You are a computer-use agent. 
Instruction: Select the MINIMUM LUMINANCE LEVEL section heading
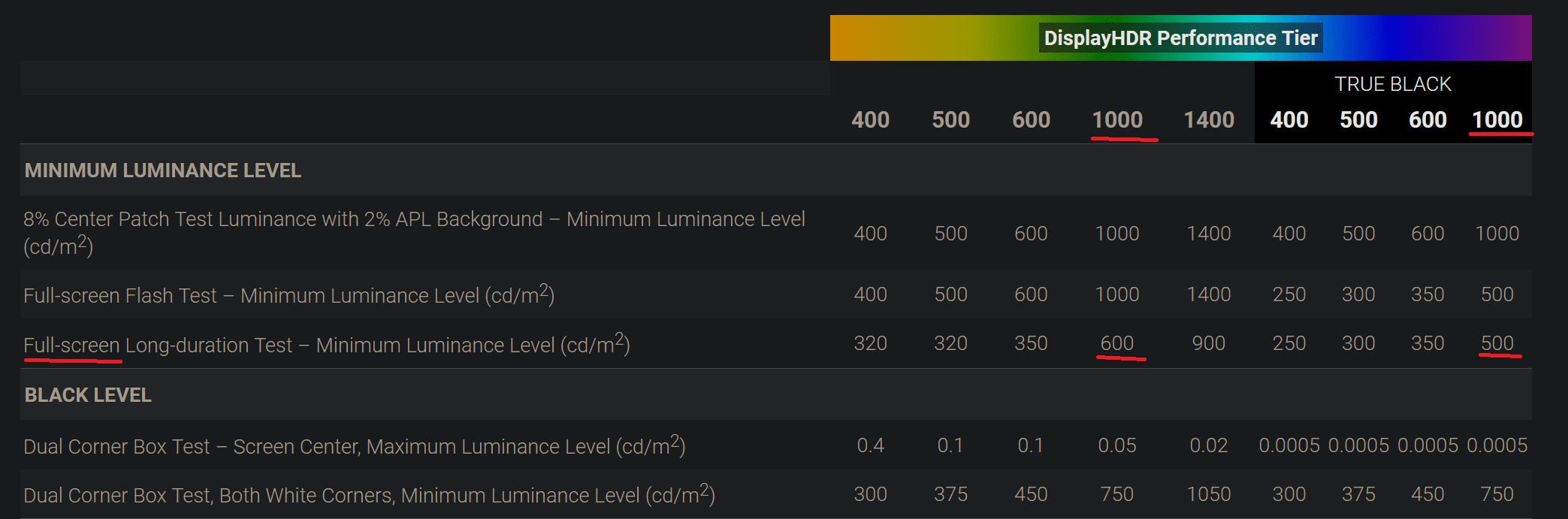(x=163, y=170)
